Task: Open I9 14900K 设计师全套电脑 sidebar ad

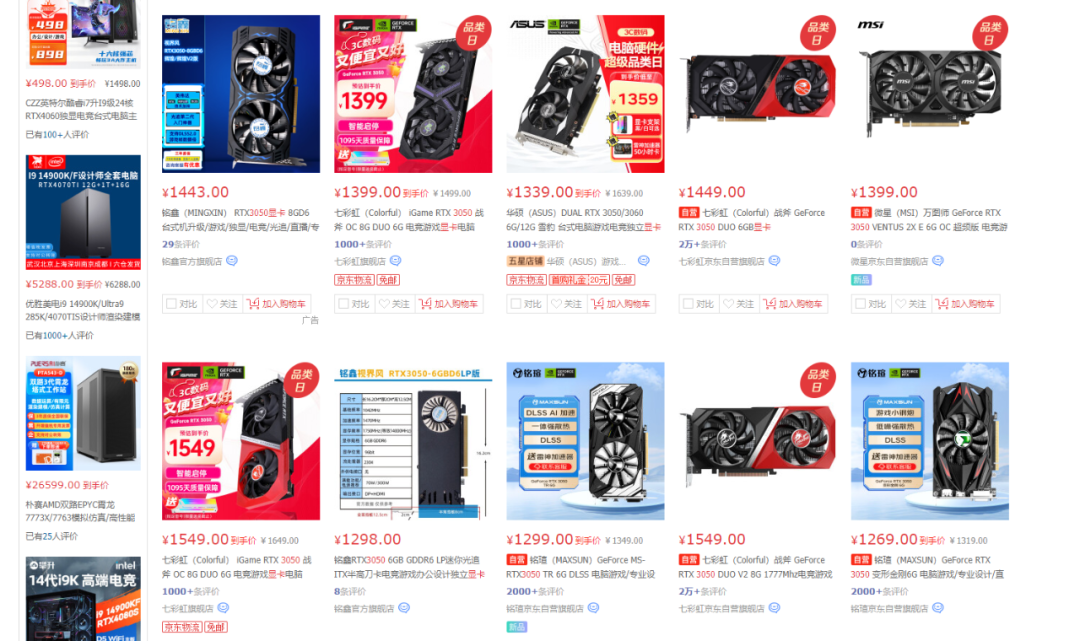Action: [83, 212]
